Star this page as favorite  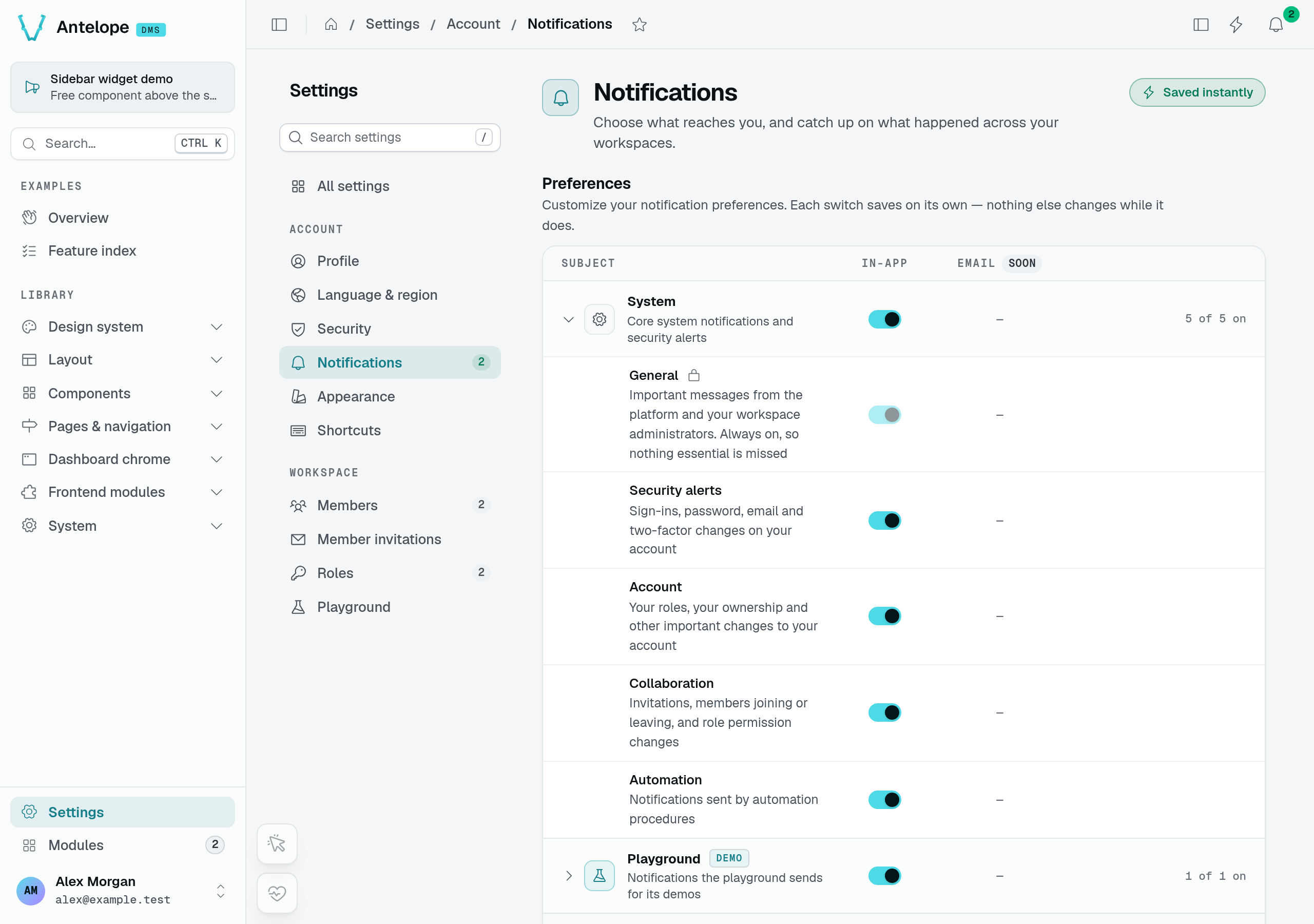(x=639, y=25)
